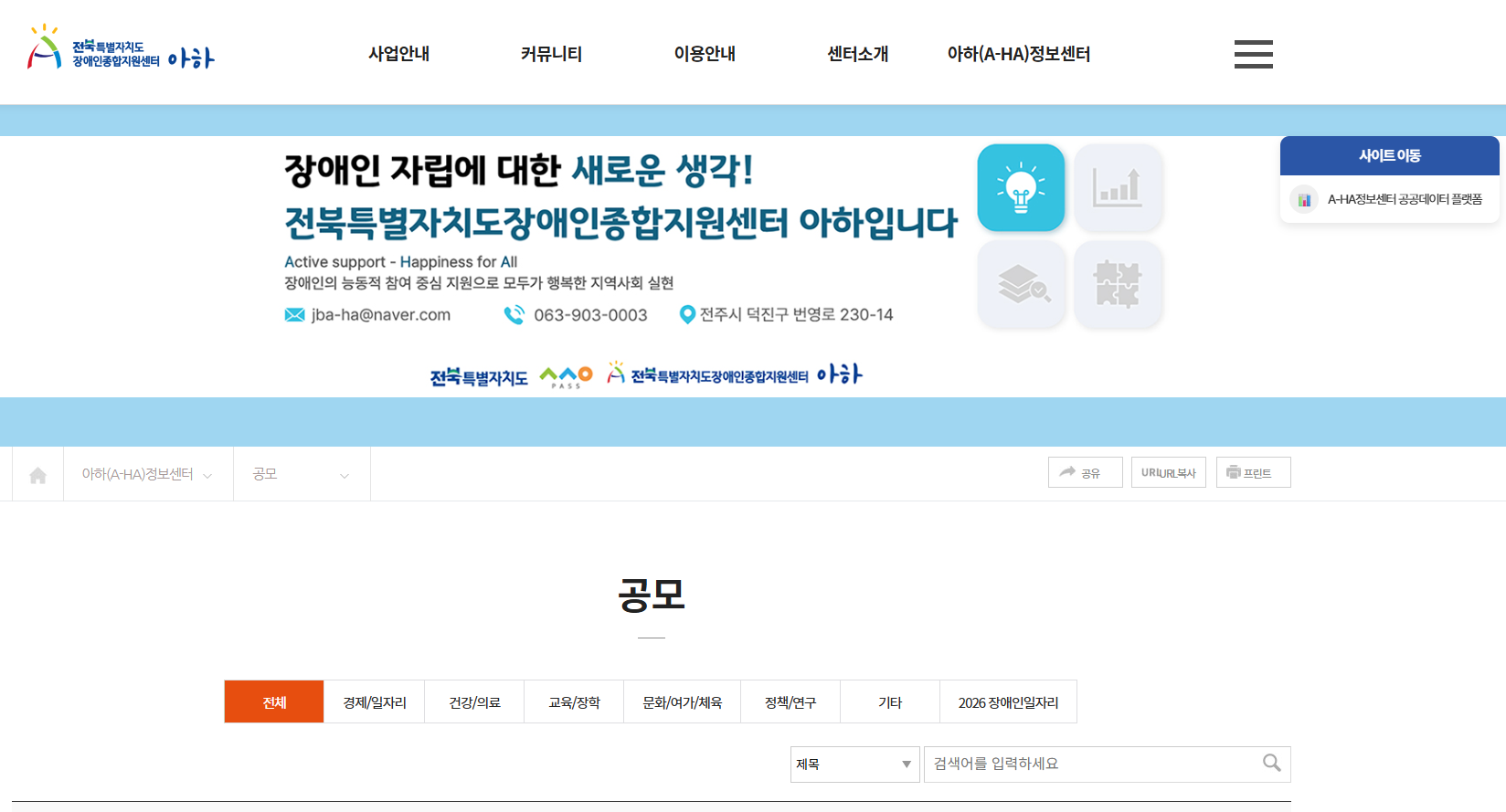Select the layers search tile
Viewport: 1506px width, 812px height.
(1021, 284)
